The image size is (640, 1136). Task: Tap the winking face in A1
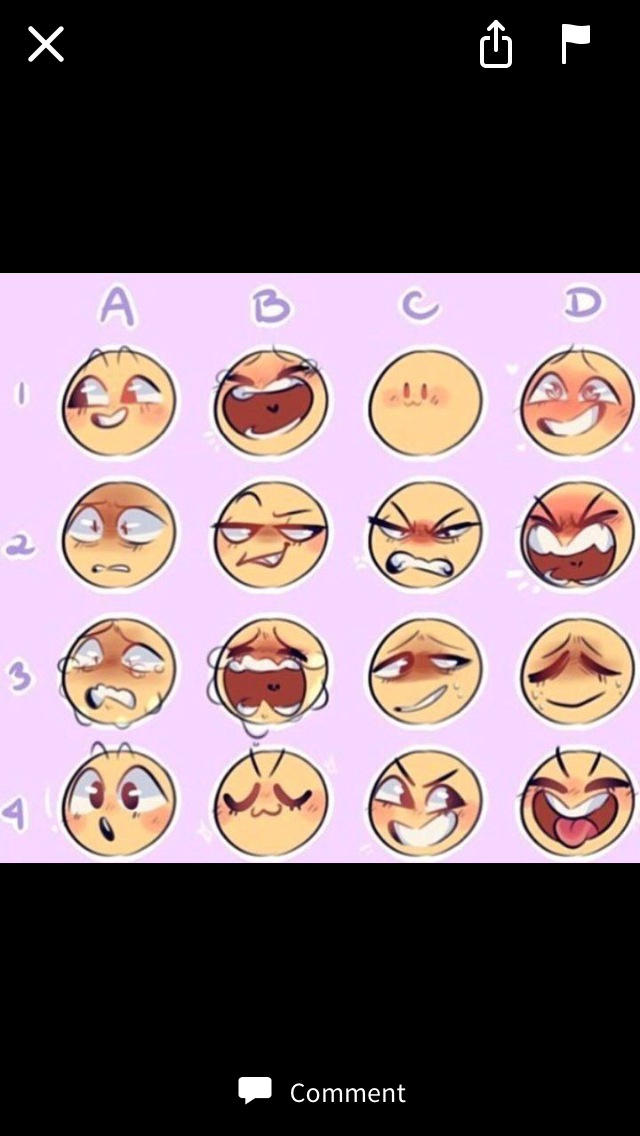[x=118, y=401]
